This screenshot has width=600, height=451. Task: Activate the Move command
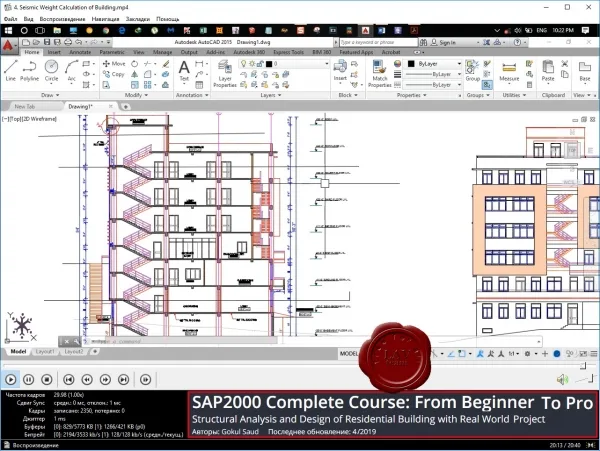click(114, 63)
